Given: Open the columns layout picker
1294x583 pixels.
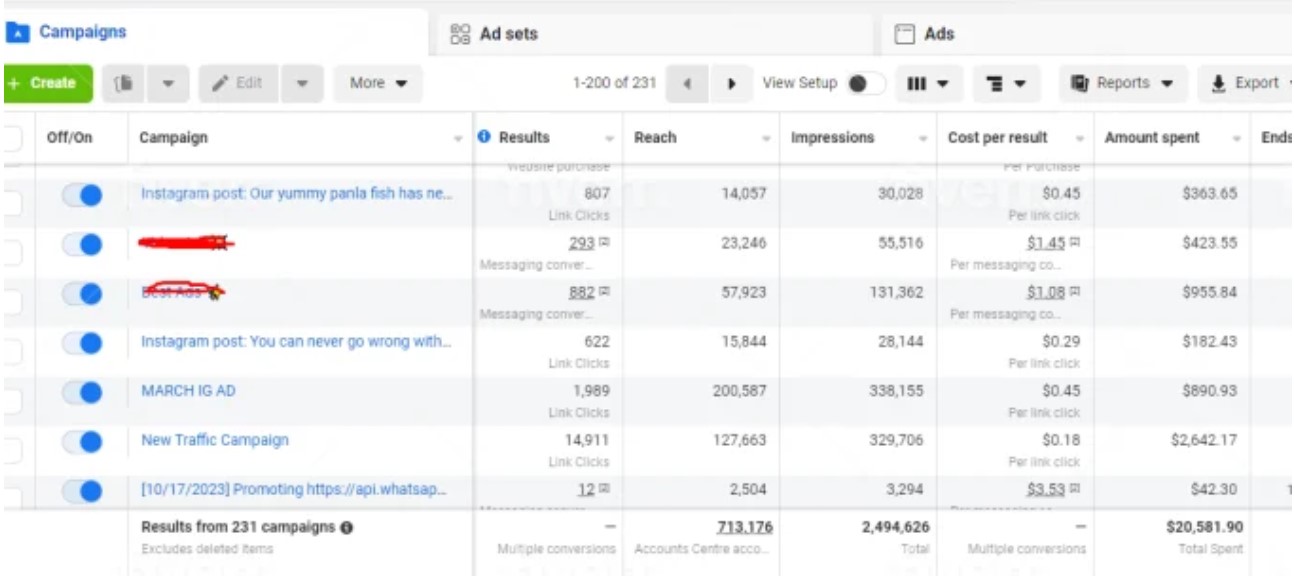Looking at the screenshot, I should (x=927, y=84).
